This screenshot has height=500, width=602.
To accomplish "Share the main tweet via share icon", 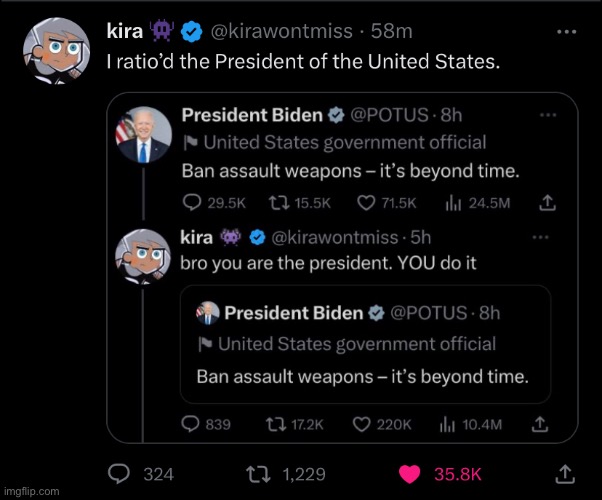I will coord(564,472).
